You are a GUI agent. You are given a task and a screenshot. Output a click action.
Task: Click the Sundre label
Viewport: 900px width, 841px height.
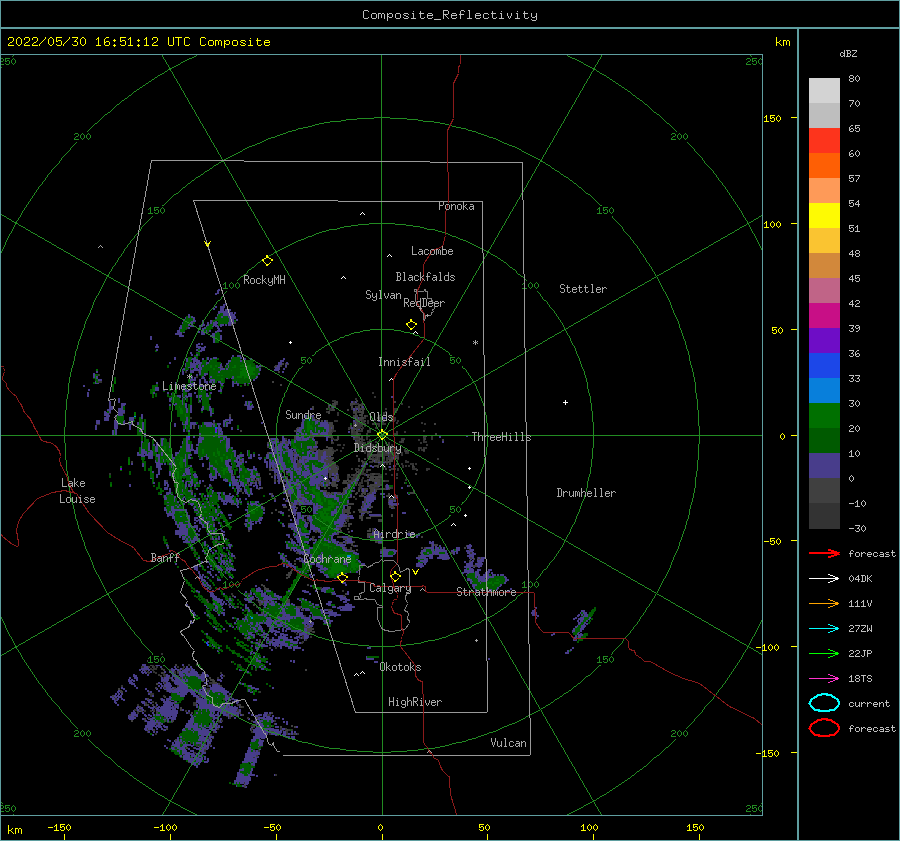(x=303, y=414)
